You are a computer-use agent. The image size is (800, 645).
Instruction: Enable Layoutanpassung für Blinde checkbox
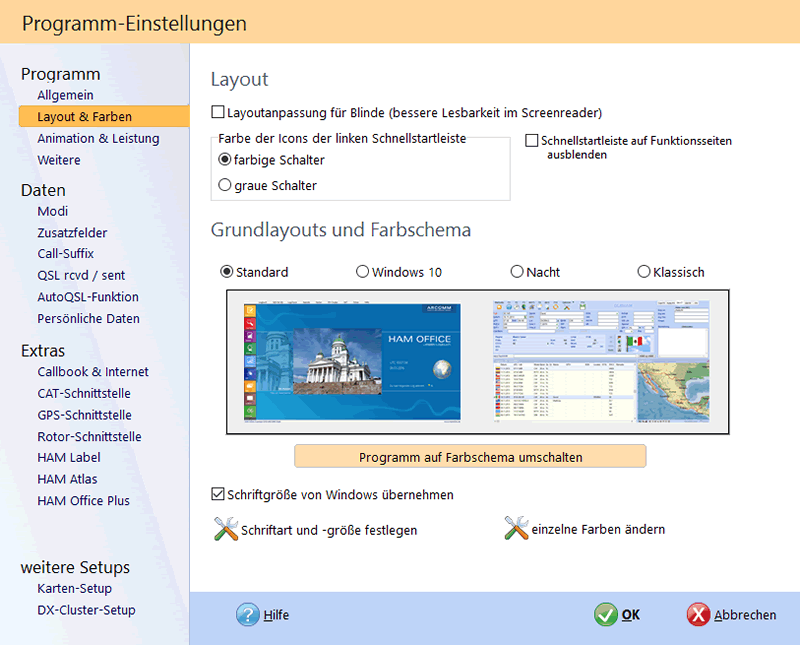pos(218,113)
